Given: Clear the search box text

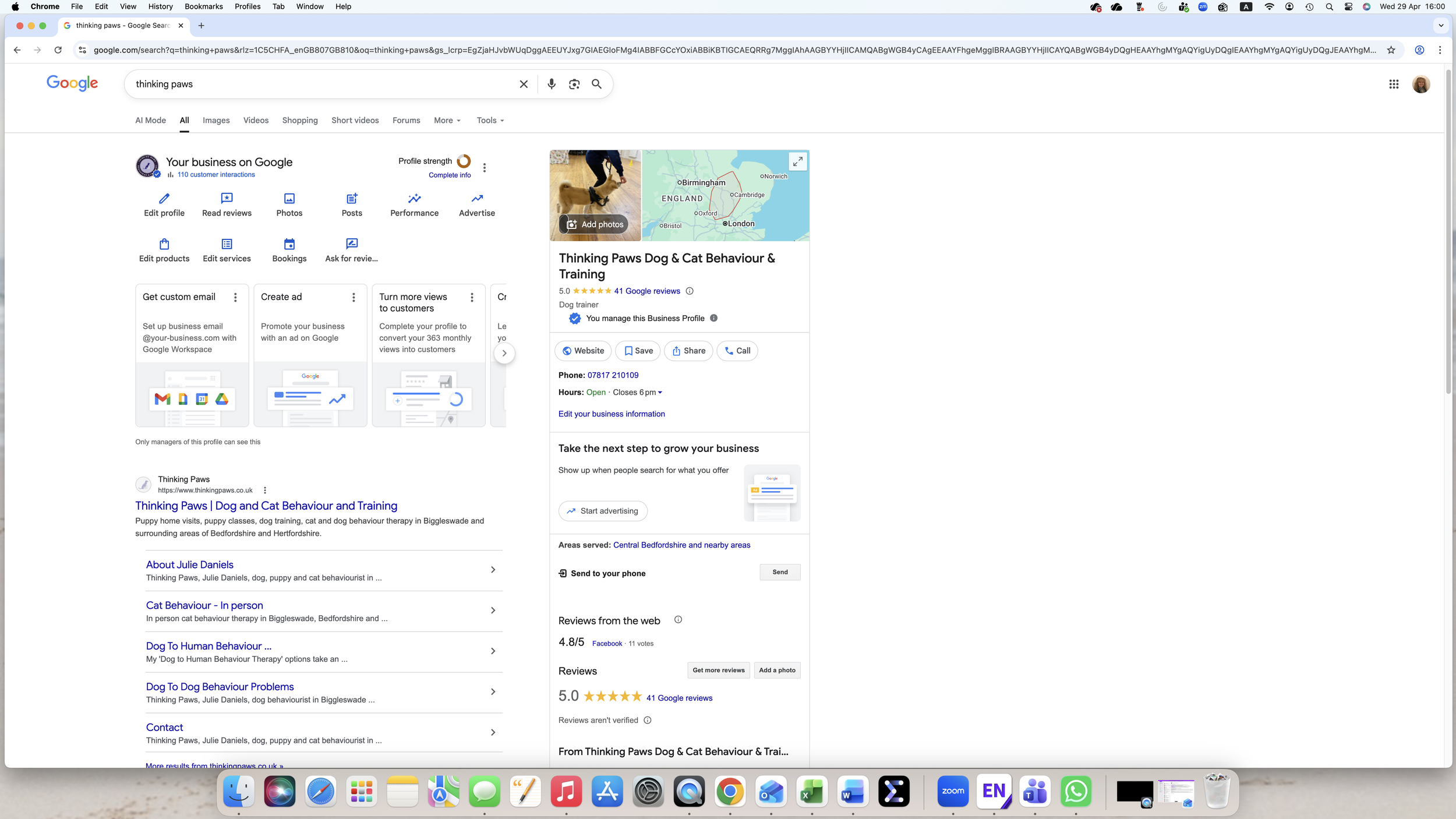Looking at the screenshot, I should coord(524,84).
